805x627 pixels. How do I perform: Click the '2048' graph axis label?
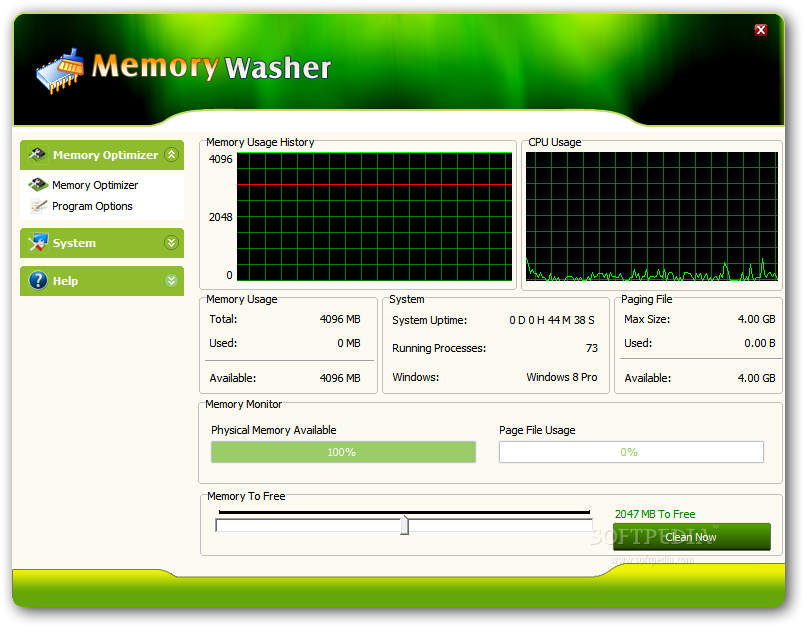[221, 217]
